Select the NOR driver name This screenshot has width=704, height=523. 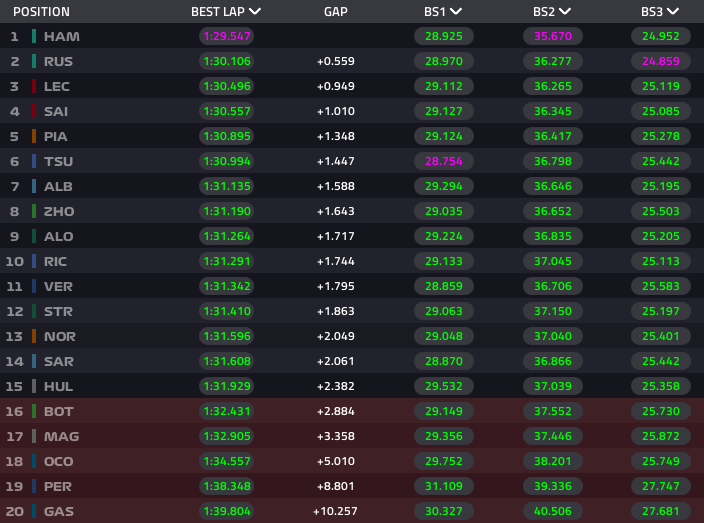tap(60, 336)
